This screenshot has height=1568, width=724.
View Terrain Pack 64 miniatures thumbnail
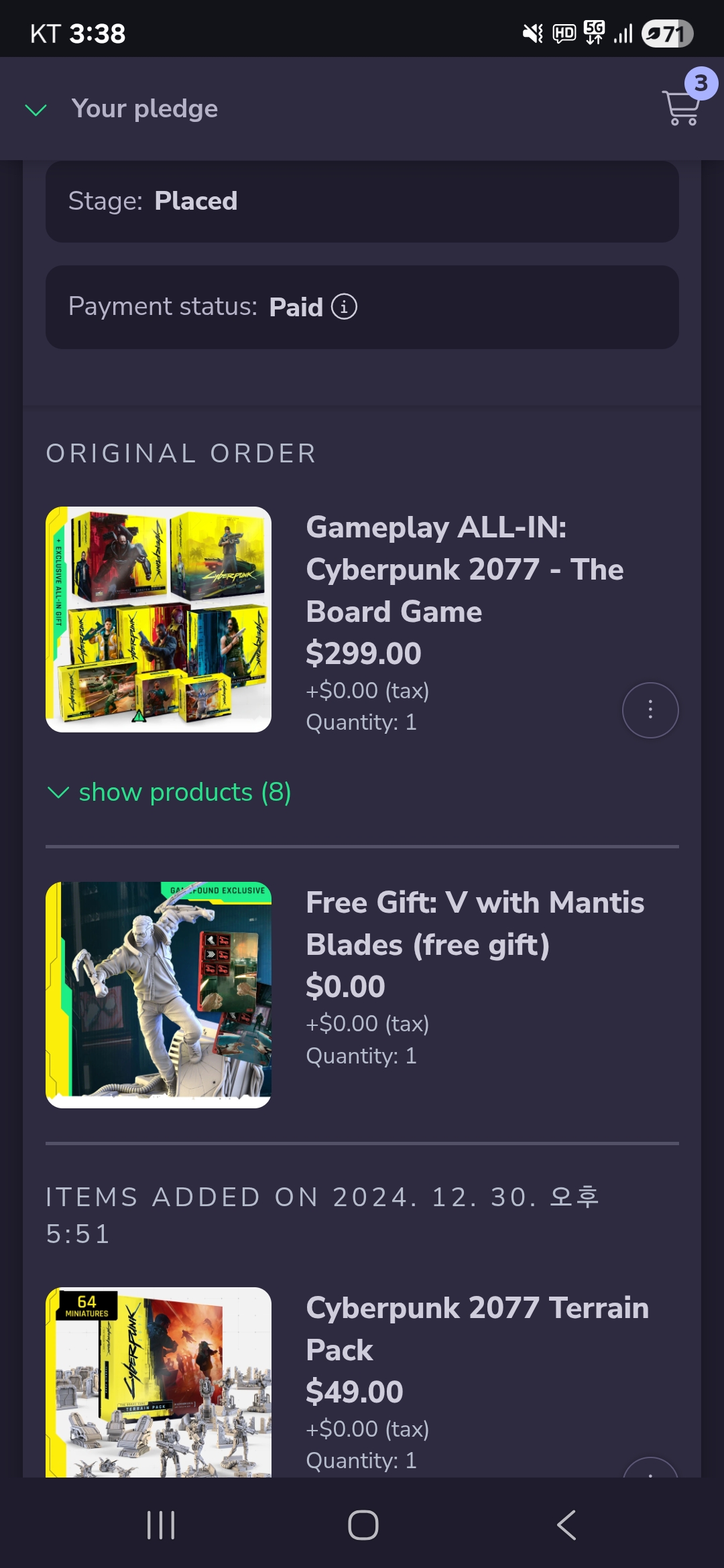tap(158, 1382)
